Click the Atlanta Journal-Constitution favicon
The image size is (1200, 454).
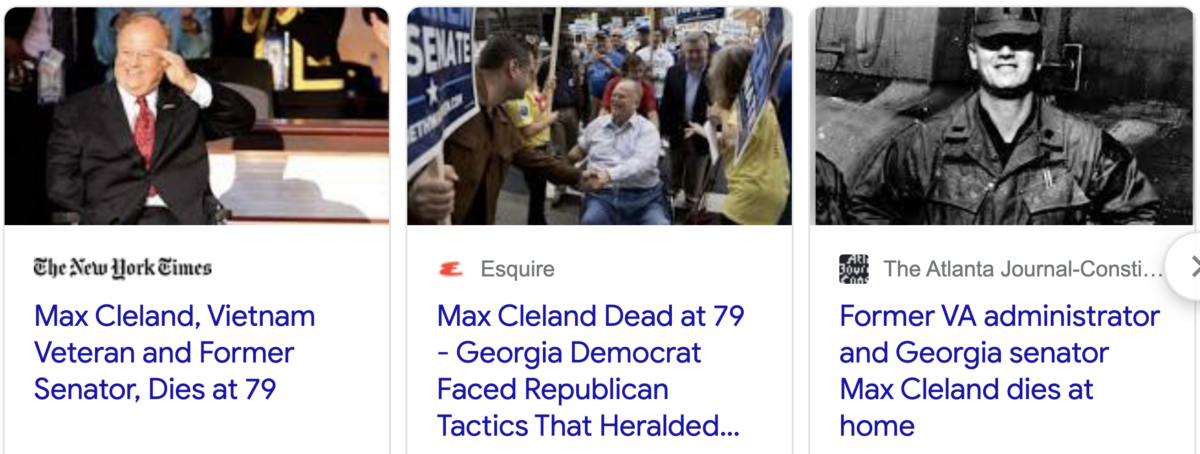854,269
